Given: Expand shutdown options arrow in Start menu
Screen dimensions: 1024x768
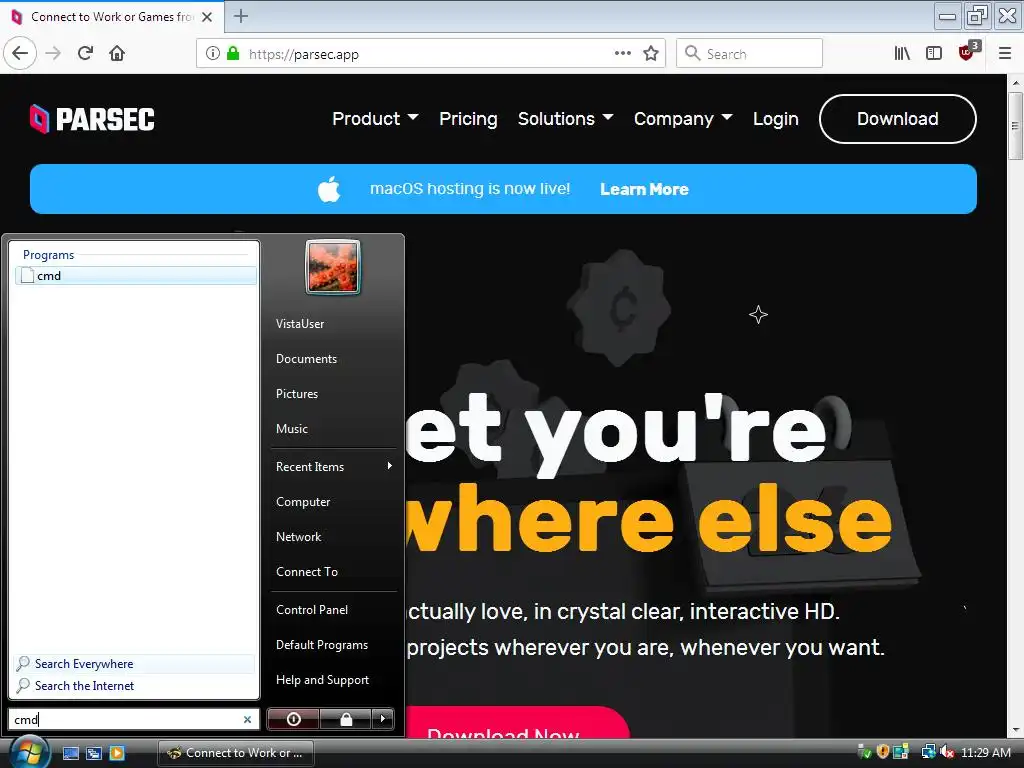Looking at the screenshot, I should pos(383,719).
